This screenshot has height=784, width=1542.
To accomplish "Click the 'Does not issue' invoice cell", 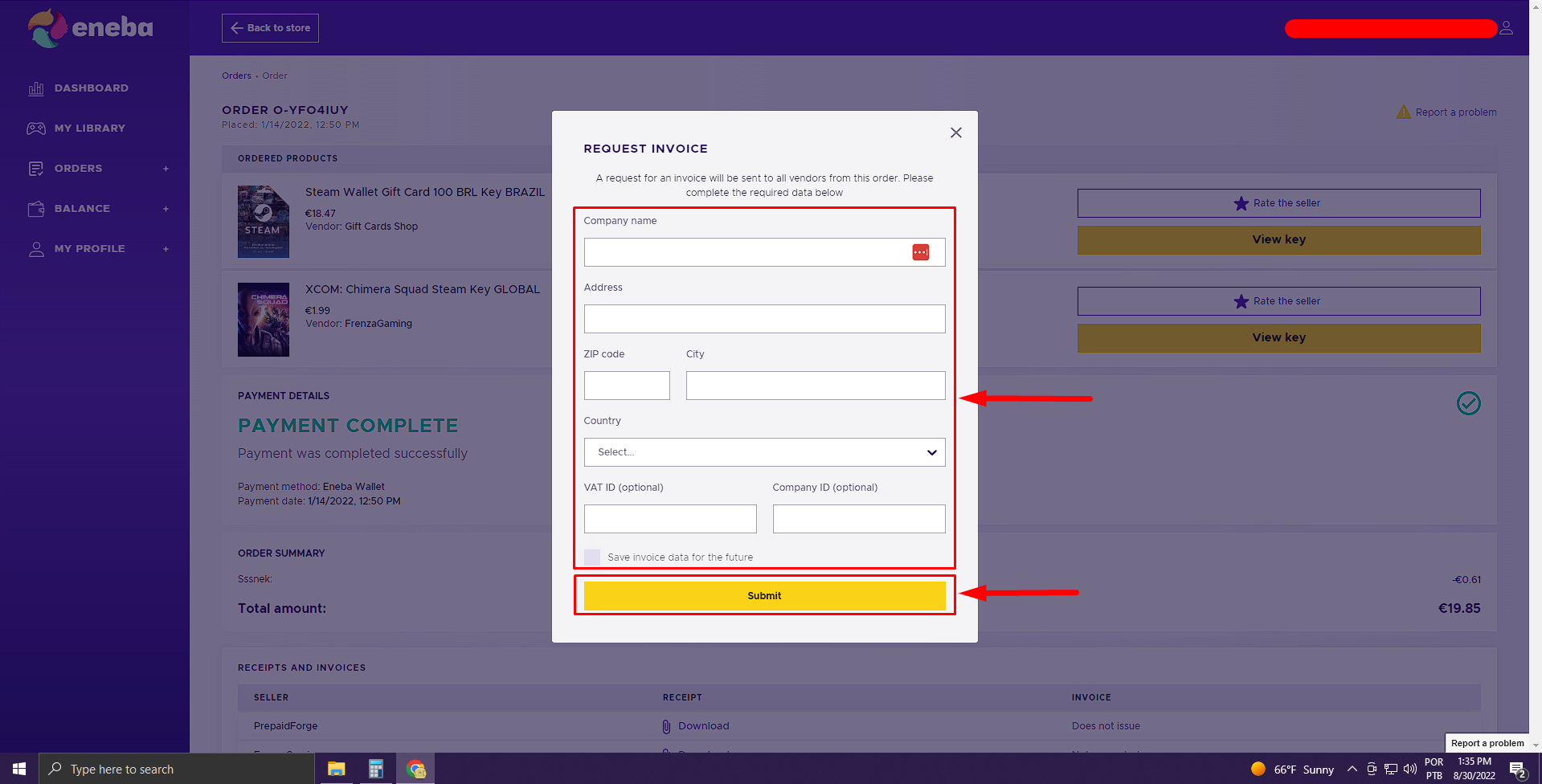I will point(1106,726).
